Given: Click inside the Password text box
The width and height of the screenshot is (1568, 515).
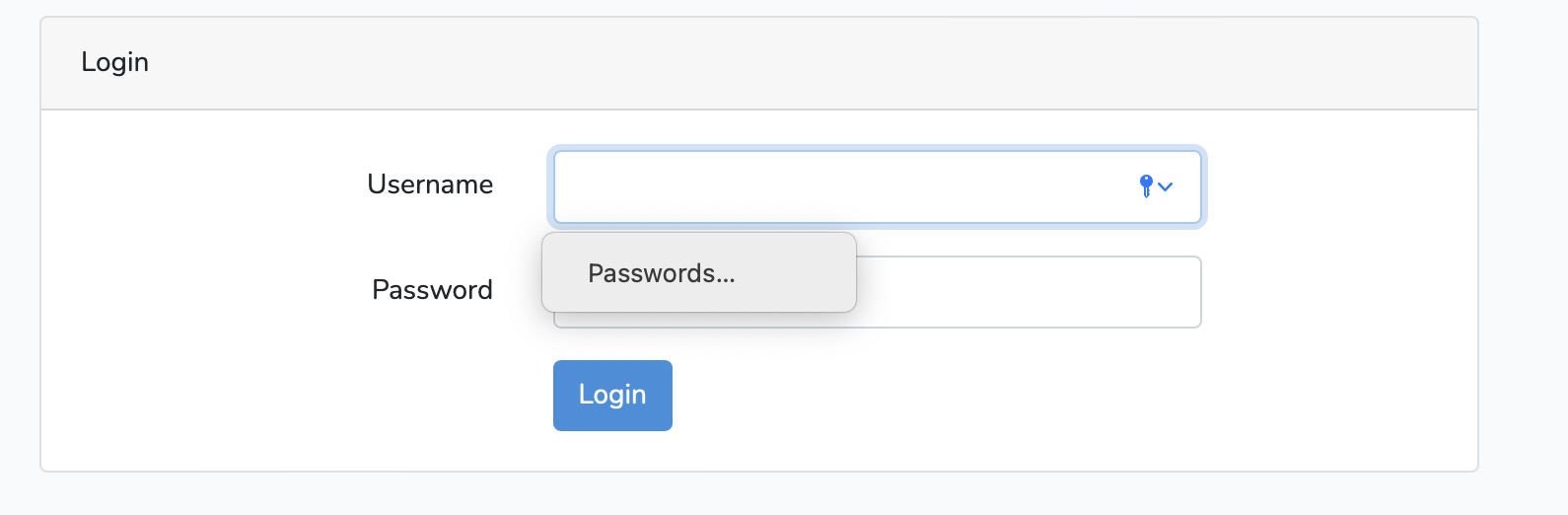Looking at the screenshot, I should pos(1026,292).
